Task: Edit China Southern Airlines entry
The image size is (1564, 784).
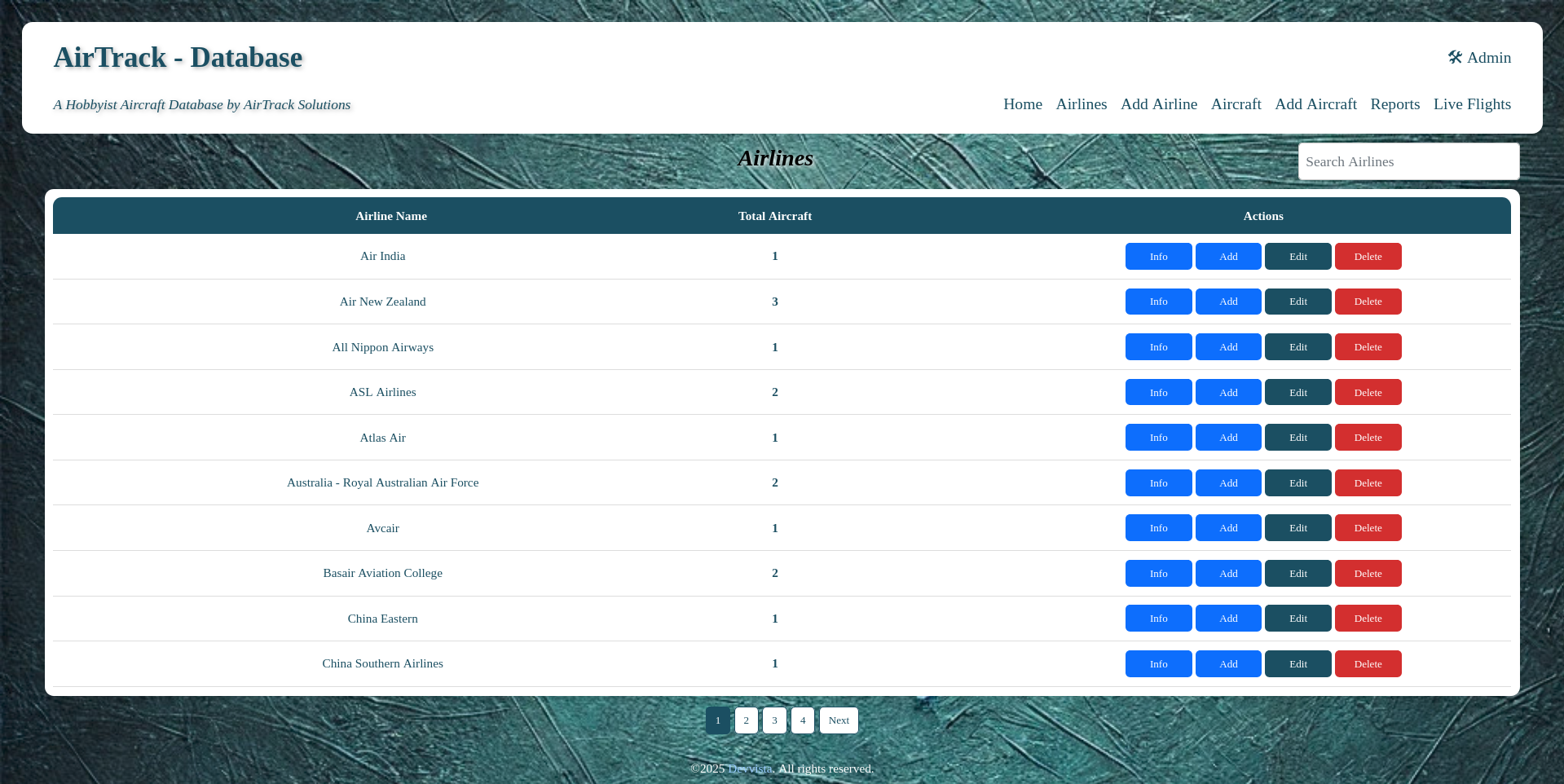Action: (1298, 663)
